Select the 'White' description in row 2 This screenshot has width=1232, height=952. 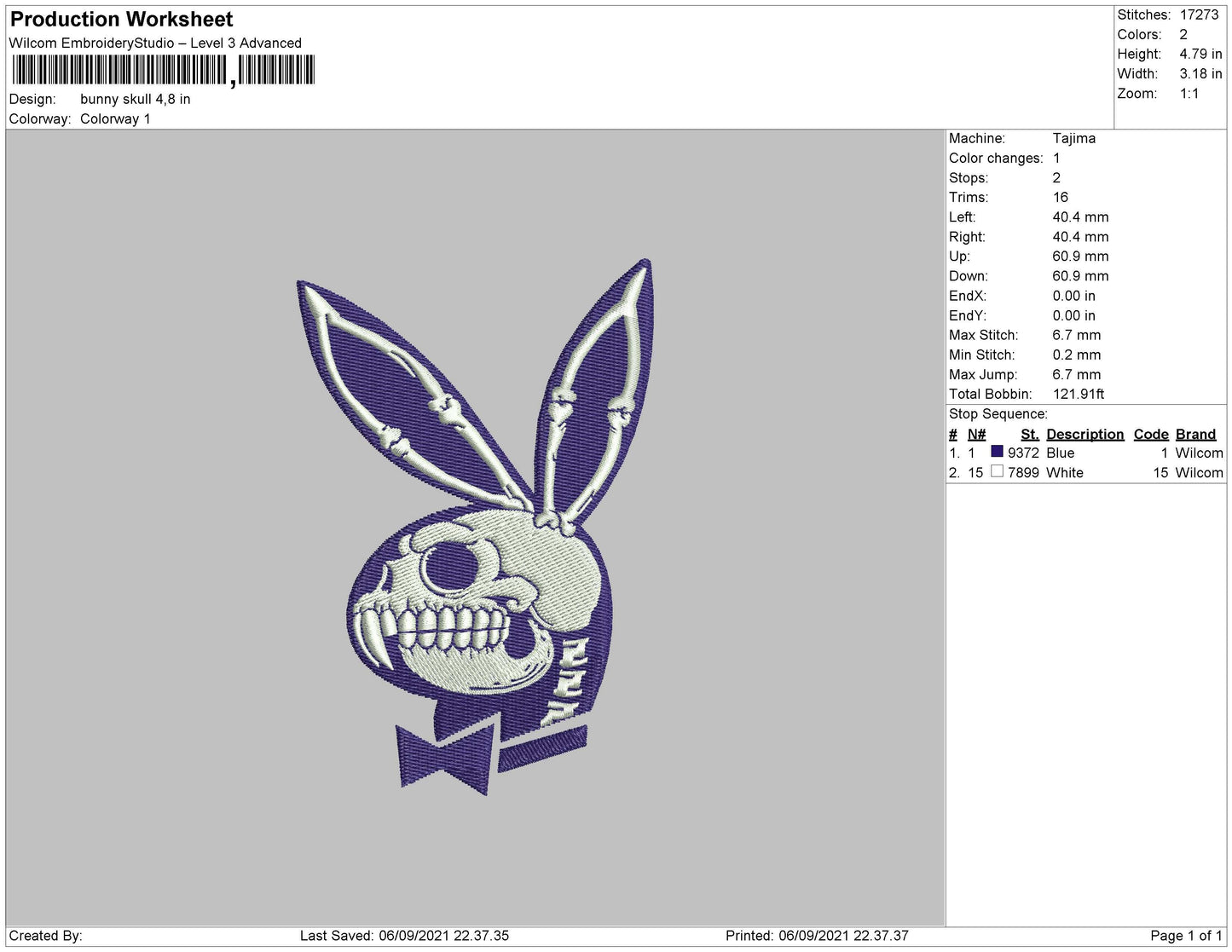point(1065,472)
